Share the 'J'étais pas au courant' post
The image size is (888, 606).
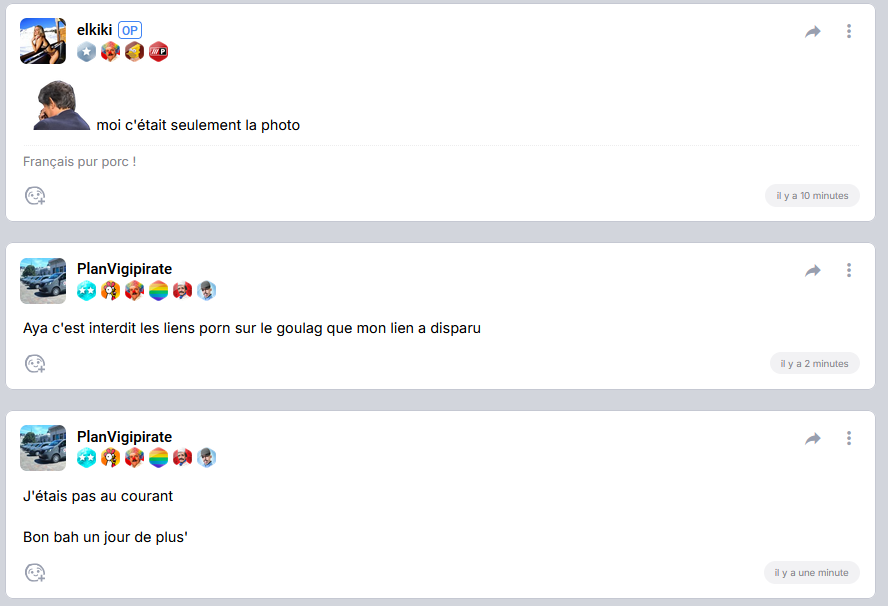pyautogui.click(x=813, y=438)
